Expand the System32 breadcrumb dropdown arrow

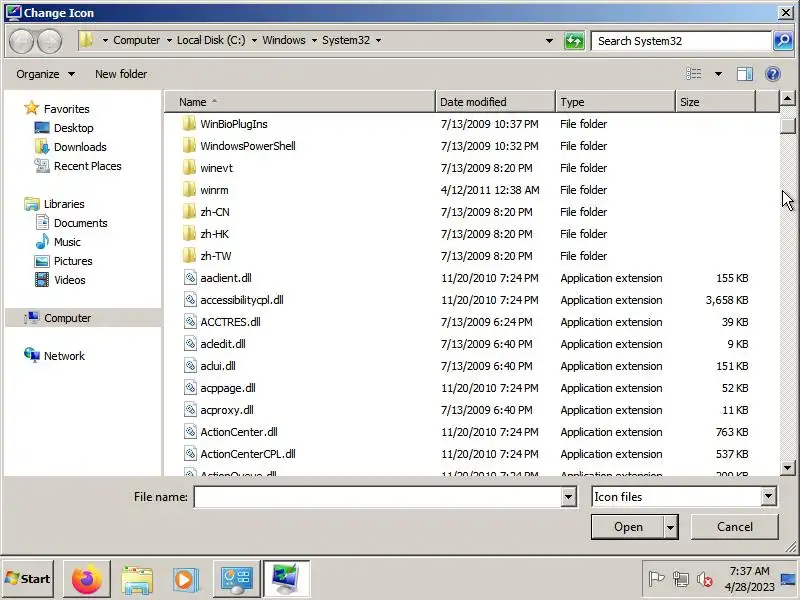[379, 40]
